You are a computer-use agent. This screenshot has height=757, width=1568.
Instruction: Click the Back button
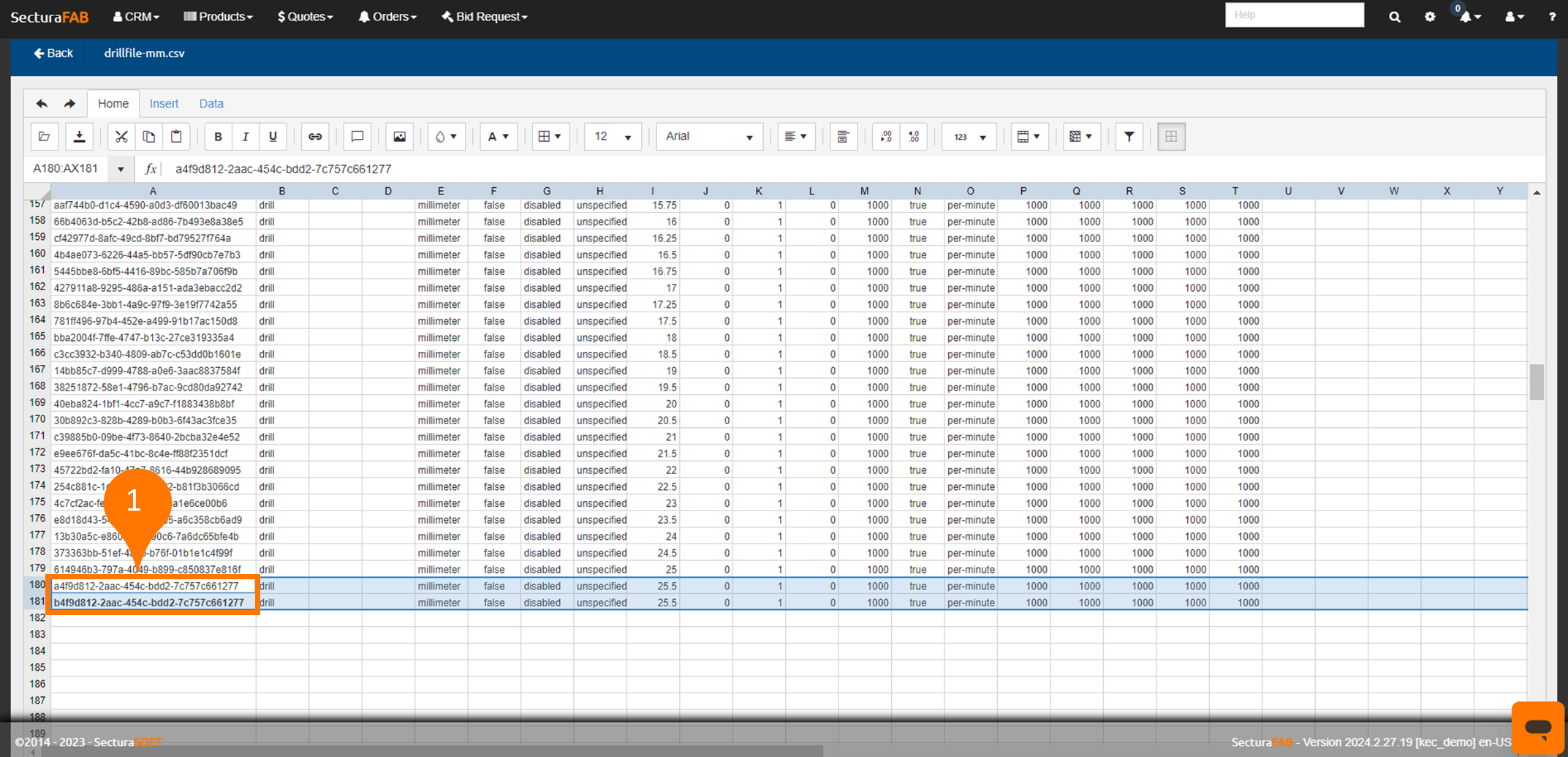point(53,53)
